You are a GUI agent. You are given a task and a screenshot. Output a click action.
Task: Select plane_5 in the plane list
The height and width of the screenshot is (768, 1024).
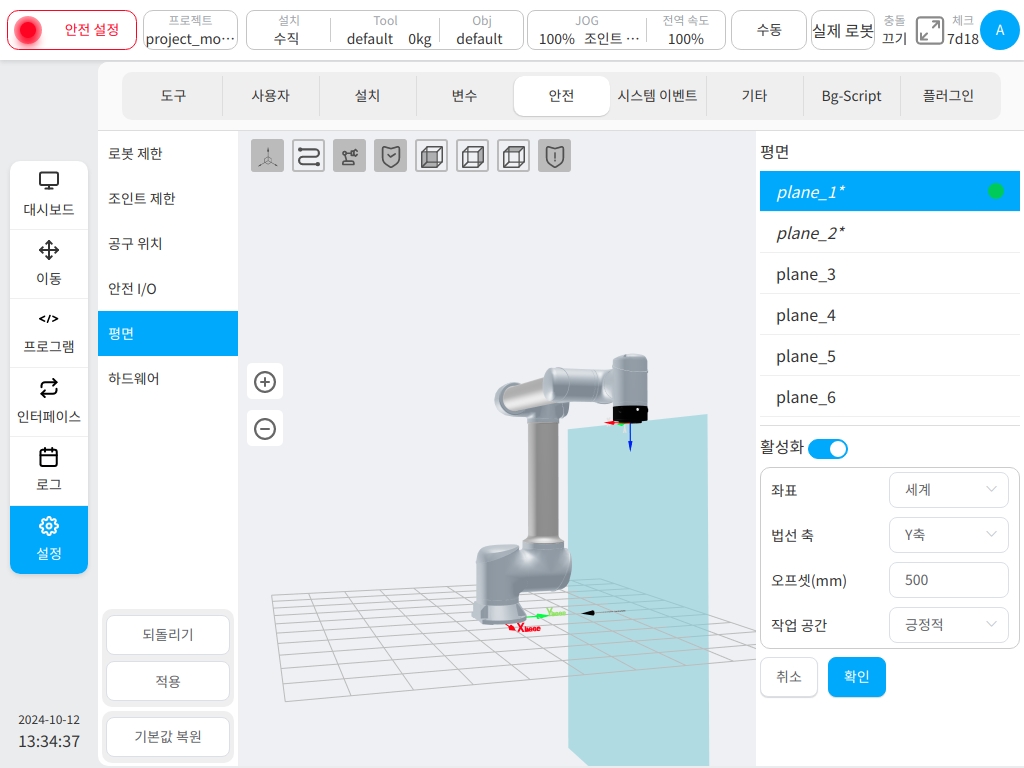(889, 356)
